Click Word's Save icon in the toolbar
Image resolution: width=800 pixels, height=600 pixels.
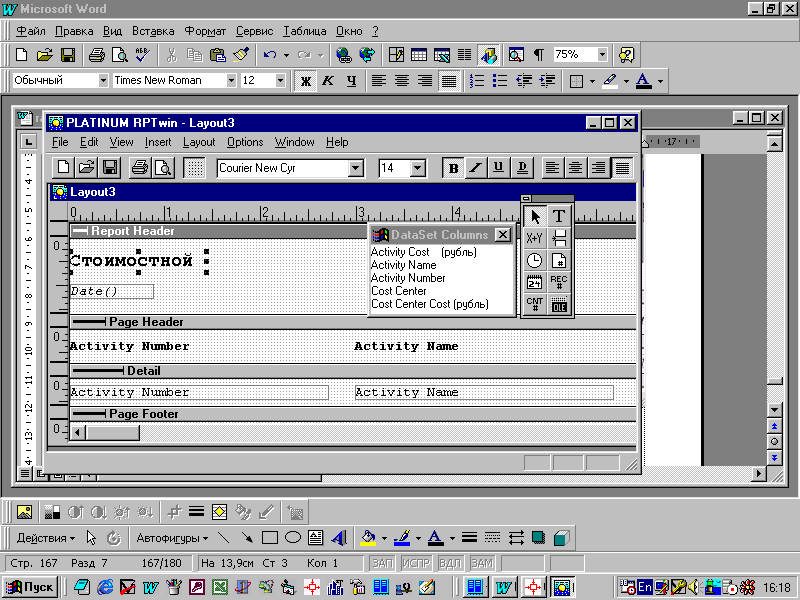point(68,55)
